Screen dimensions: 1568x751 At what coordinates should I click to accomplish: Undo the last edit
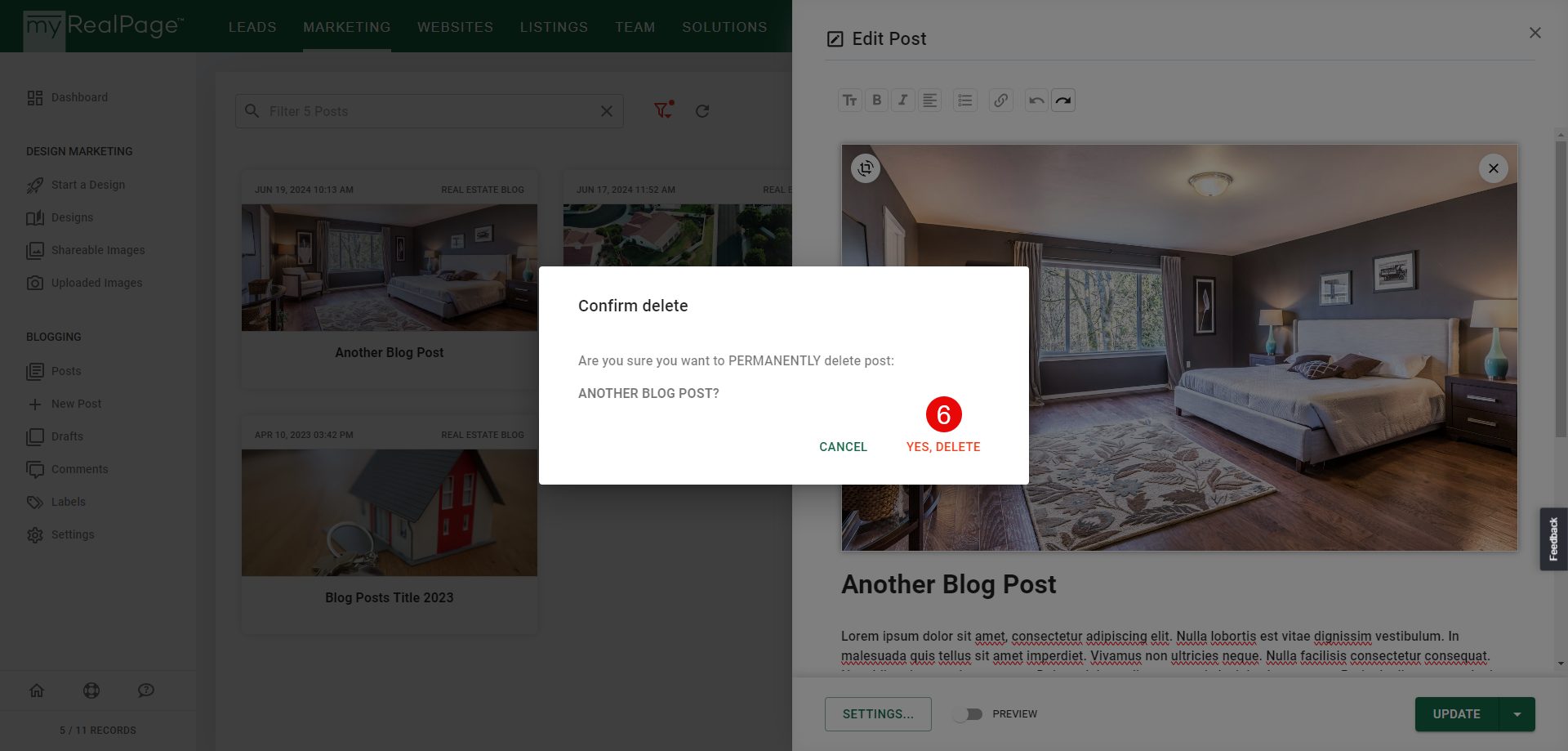pyautogui.click(x=1036, y=101)
